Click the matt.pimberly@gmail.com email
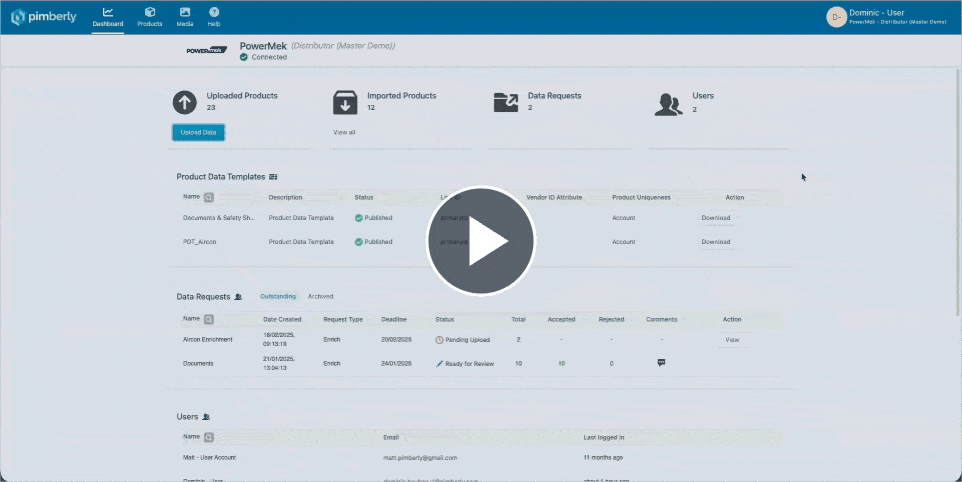The width and height of the screenshot is (962, 482). pyautogui.click(x=420, y=457)
